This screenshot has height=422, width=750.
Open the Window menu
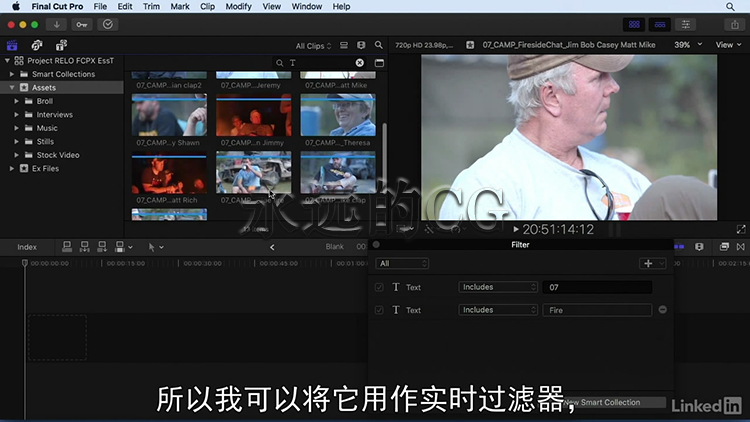[x=307, y=6]
